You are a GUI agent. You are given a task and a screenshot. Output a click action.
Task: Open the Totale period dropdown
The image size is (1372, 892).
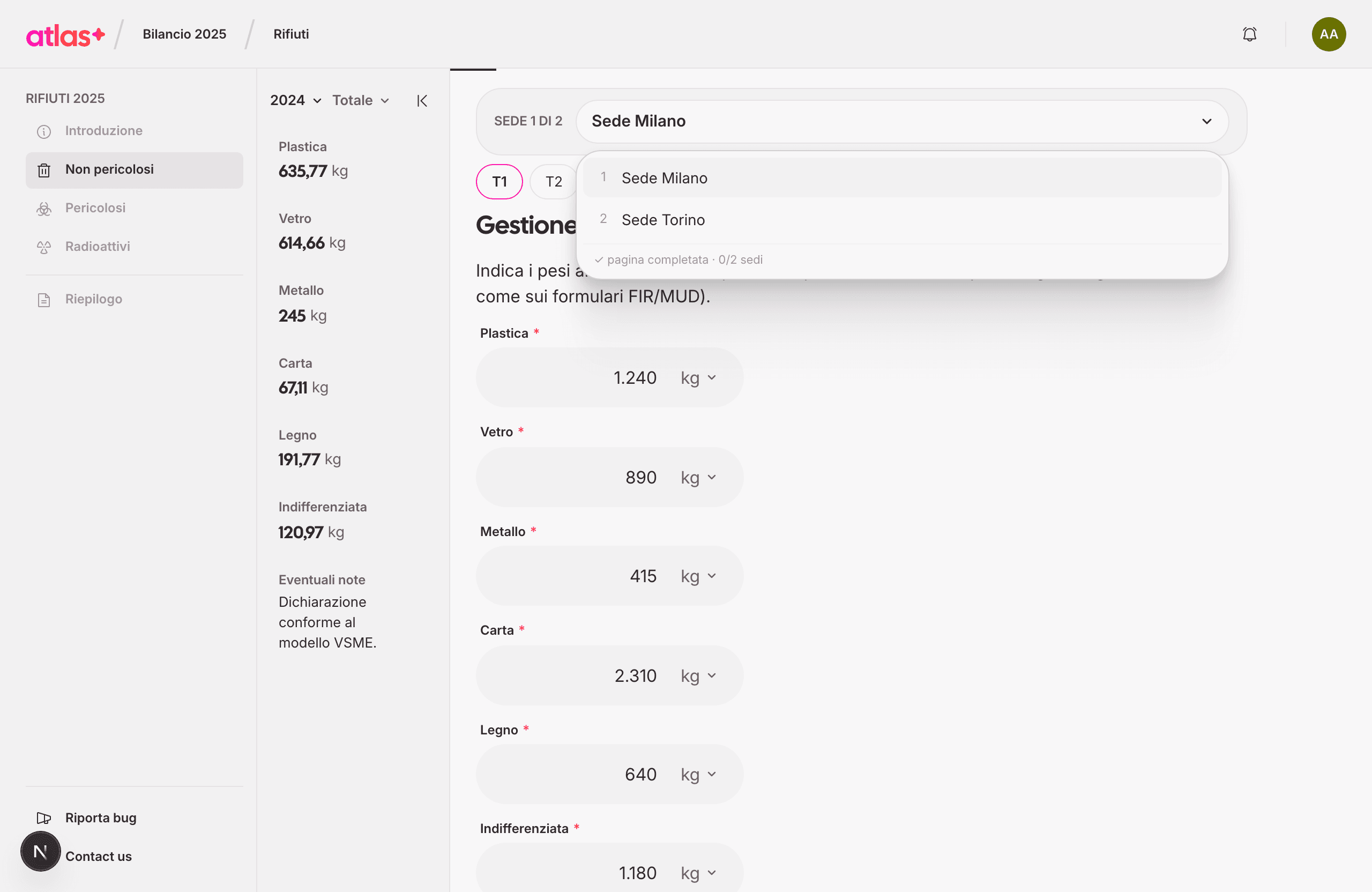coord(360,100)
